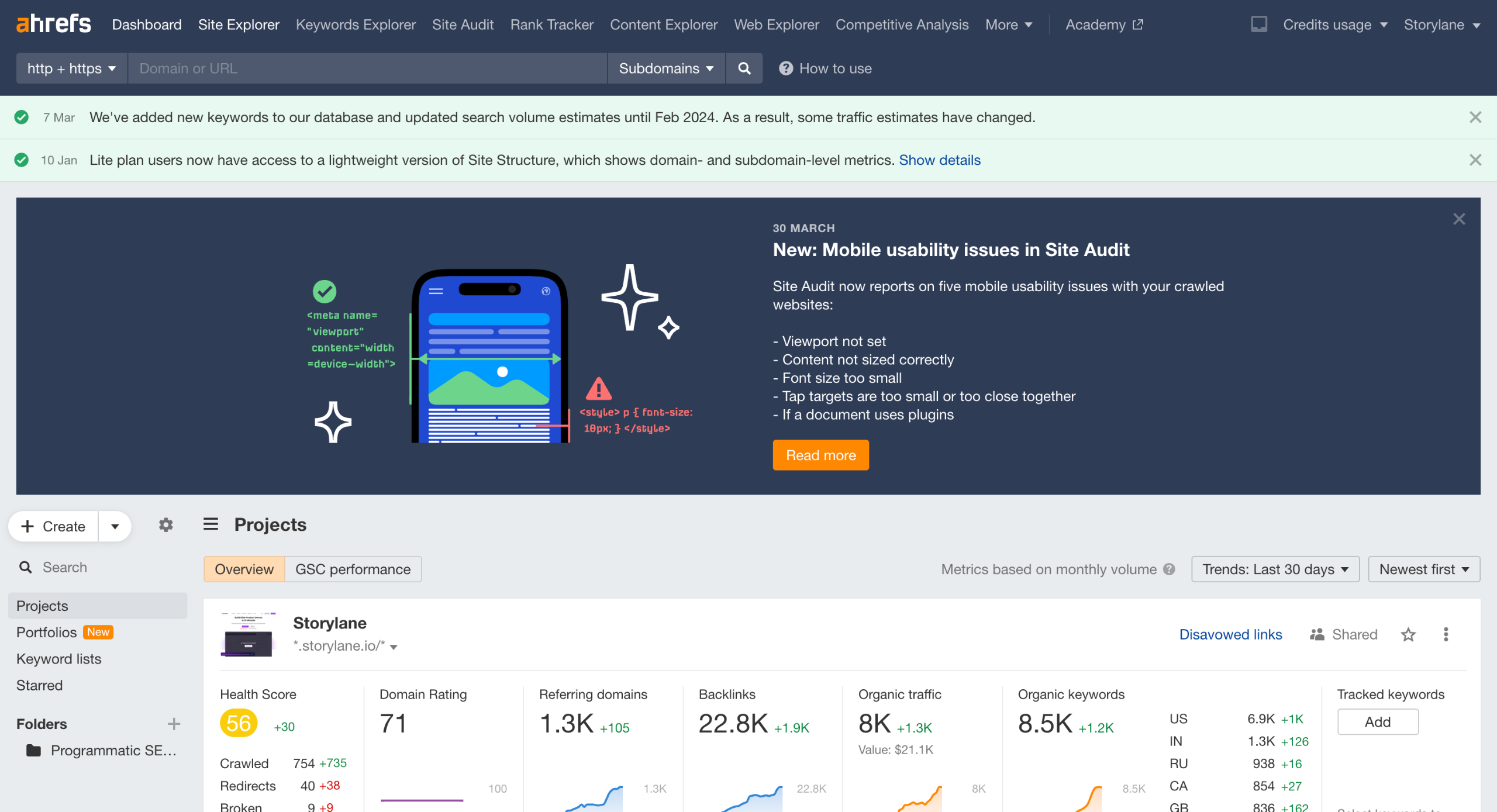The image size is (1497, 812).
Task: Open the Programmatic SE folder
Action: click(102, 750)
